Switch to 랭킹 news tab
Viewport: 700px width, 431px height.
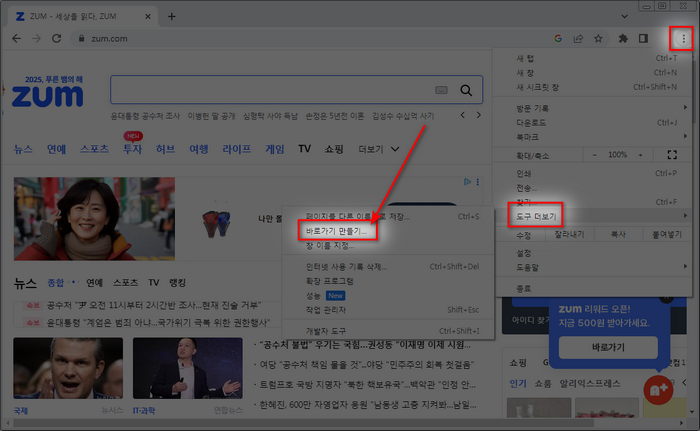pyautogui.click(x=177, y=282)
